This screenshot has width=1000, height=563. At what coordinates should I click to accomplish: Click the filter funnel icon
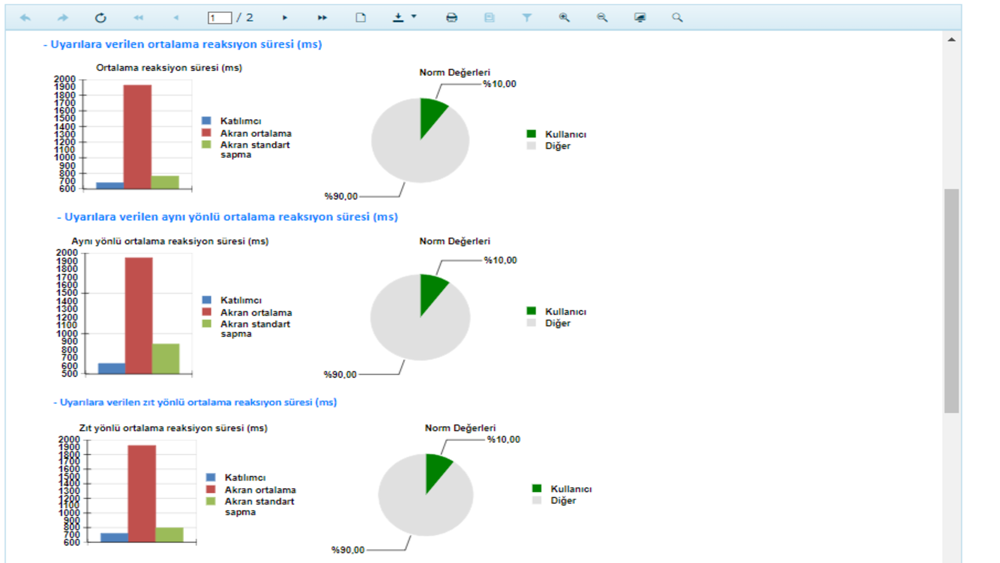[x=527, y=18]
